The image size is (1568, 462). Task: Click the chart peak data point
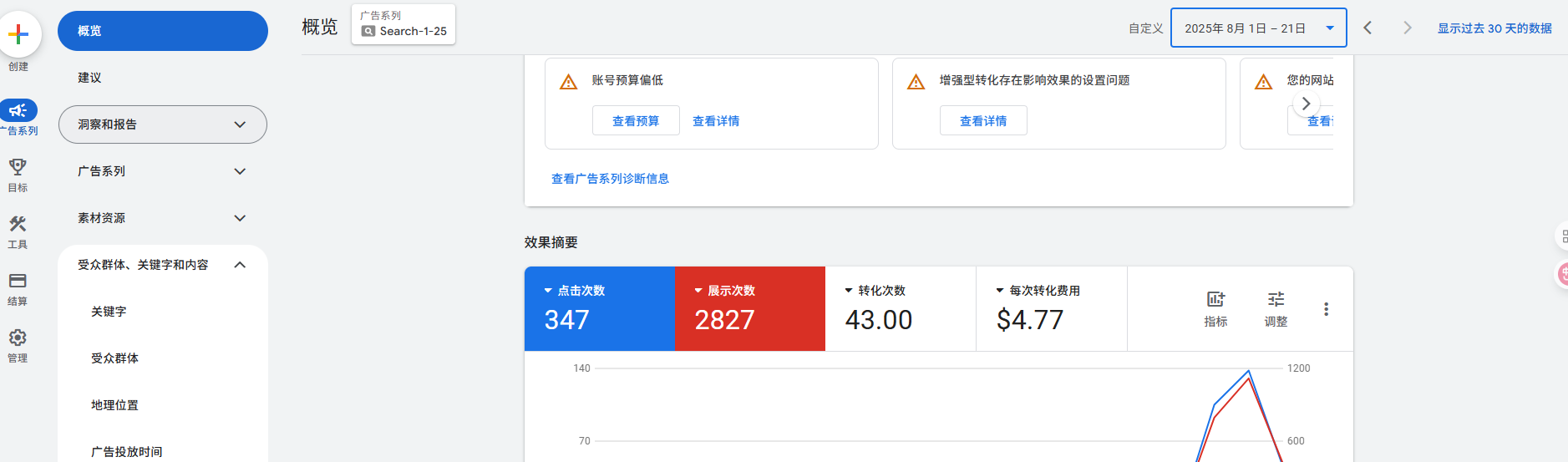pyautogui.click(x=1248, y=372)
